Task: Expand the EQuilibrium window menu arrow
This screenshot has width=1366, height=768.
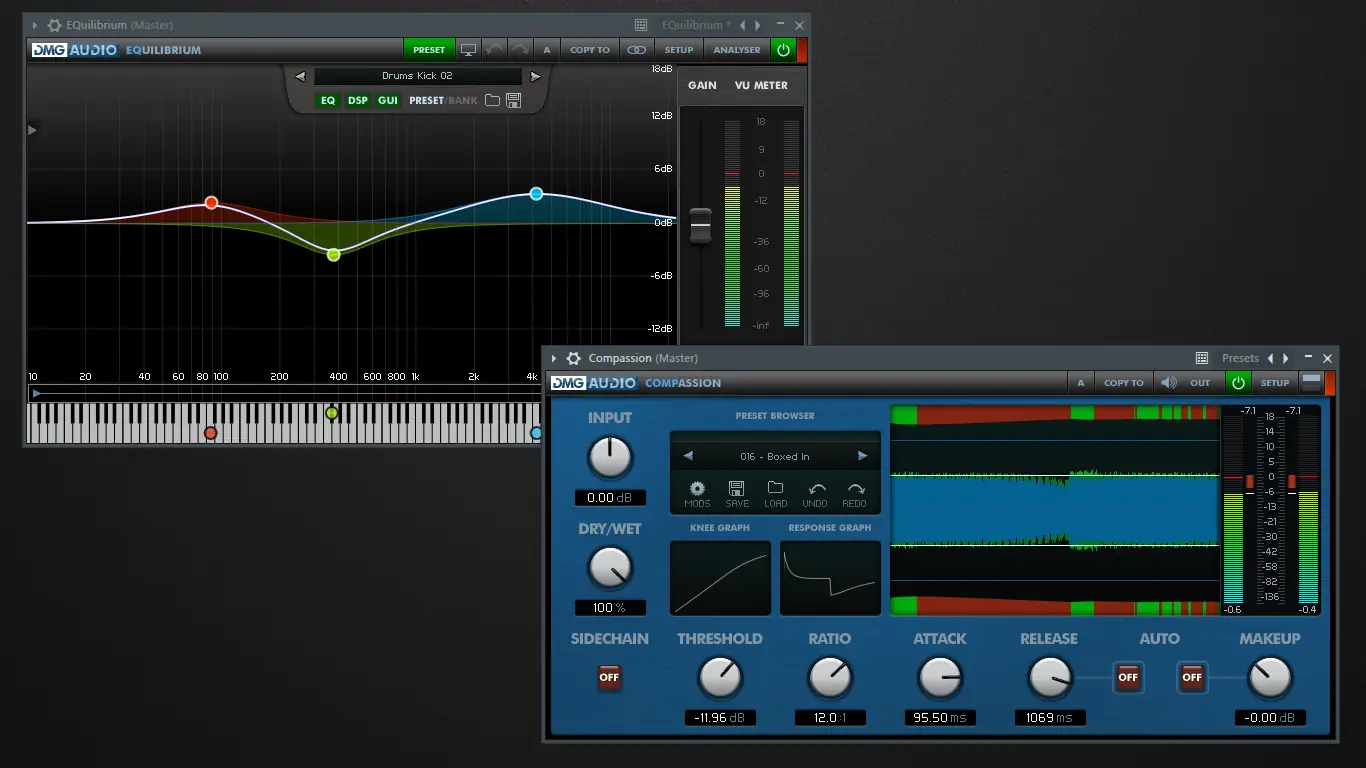Action: (35, 25)
